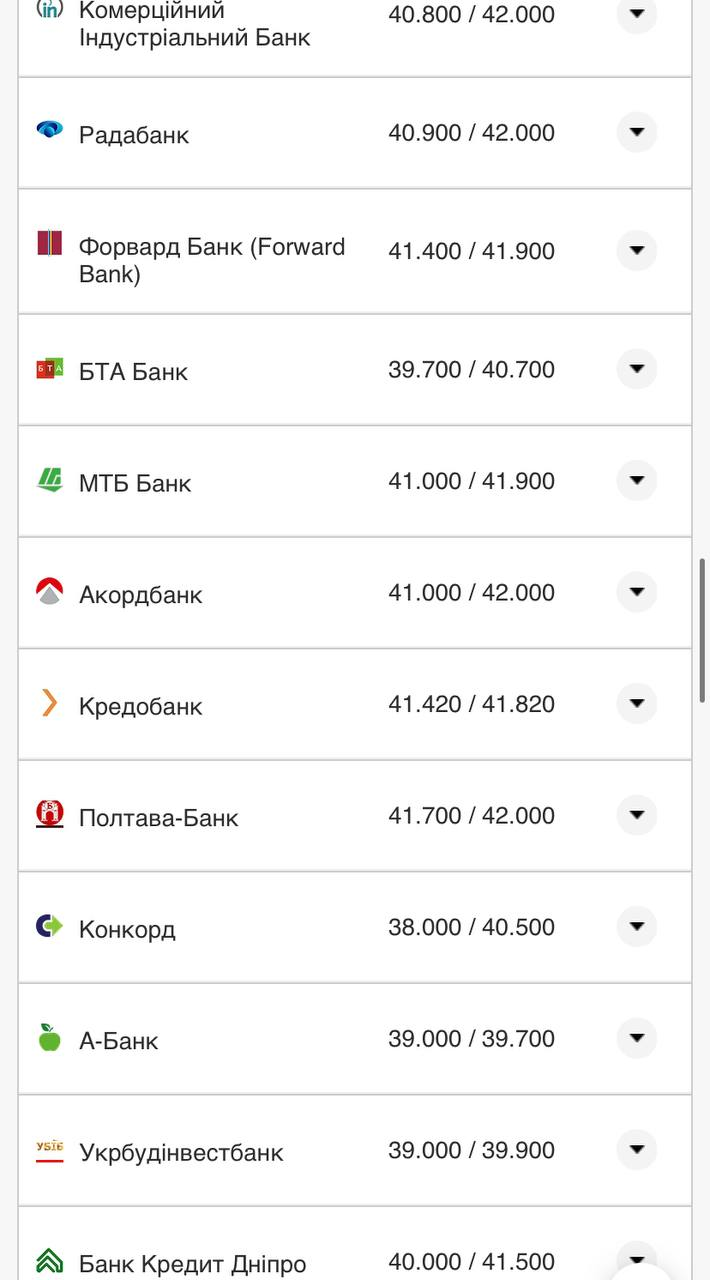Screen dimensions: 710x1280
Task: Click the Полтава-Банк bank name
Action: (x=158, y=817)
